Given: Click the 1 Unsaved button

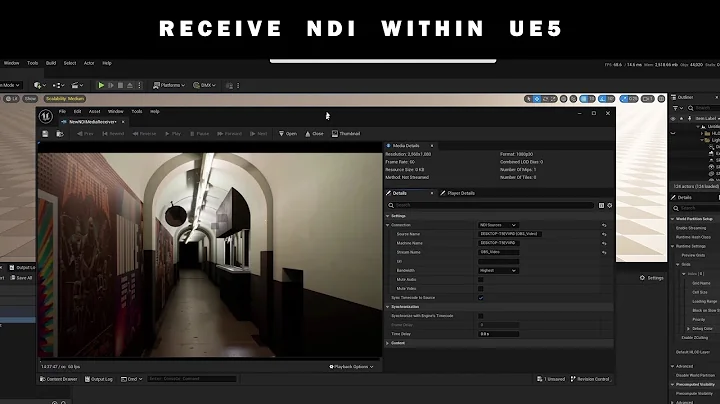Looking at the screenshot, I should click(551, 379).
